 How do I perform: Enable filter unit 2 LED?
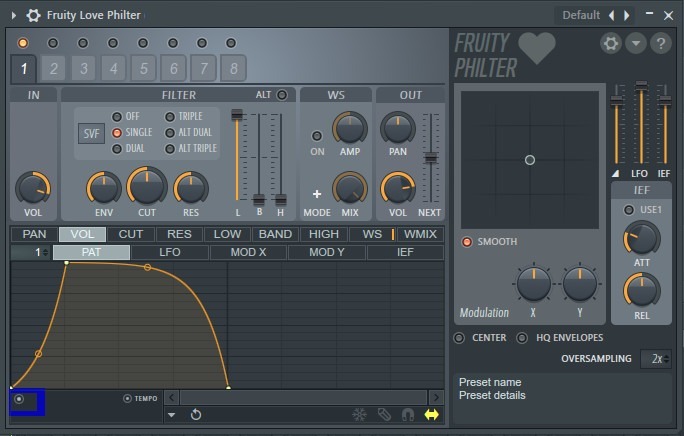click(53, 43)
